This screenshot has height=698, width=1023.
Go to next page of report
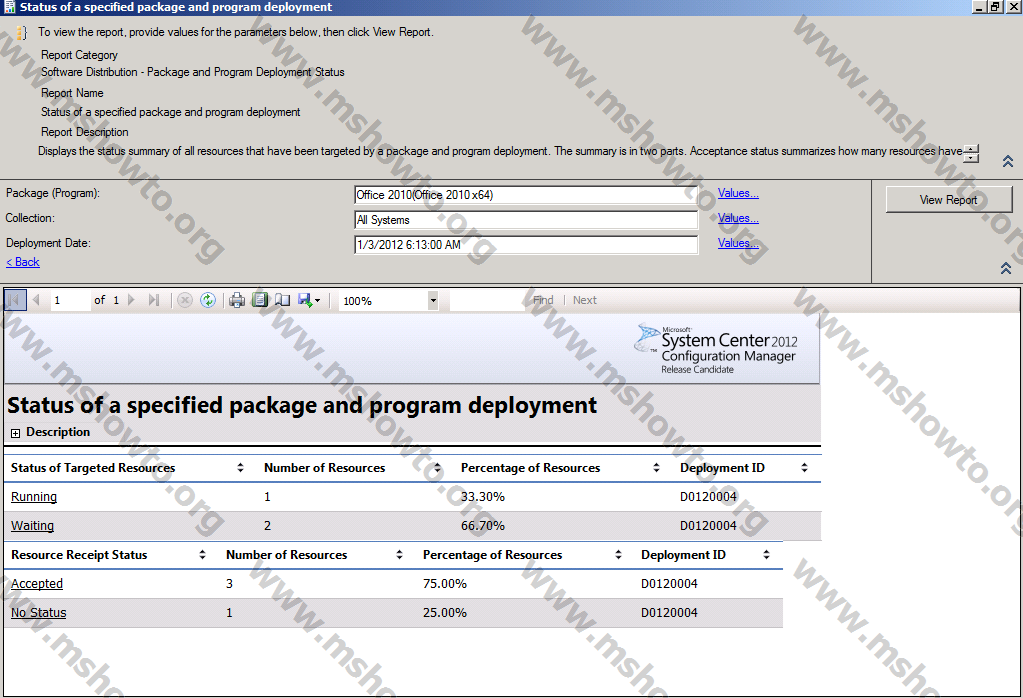(131, 300)
